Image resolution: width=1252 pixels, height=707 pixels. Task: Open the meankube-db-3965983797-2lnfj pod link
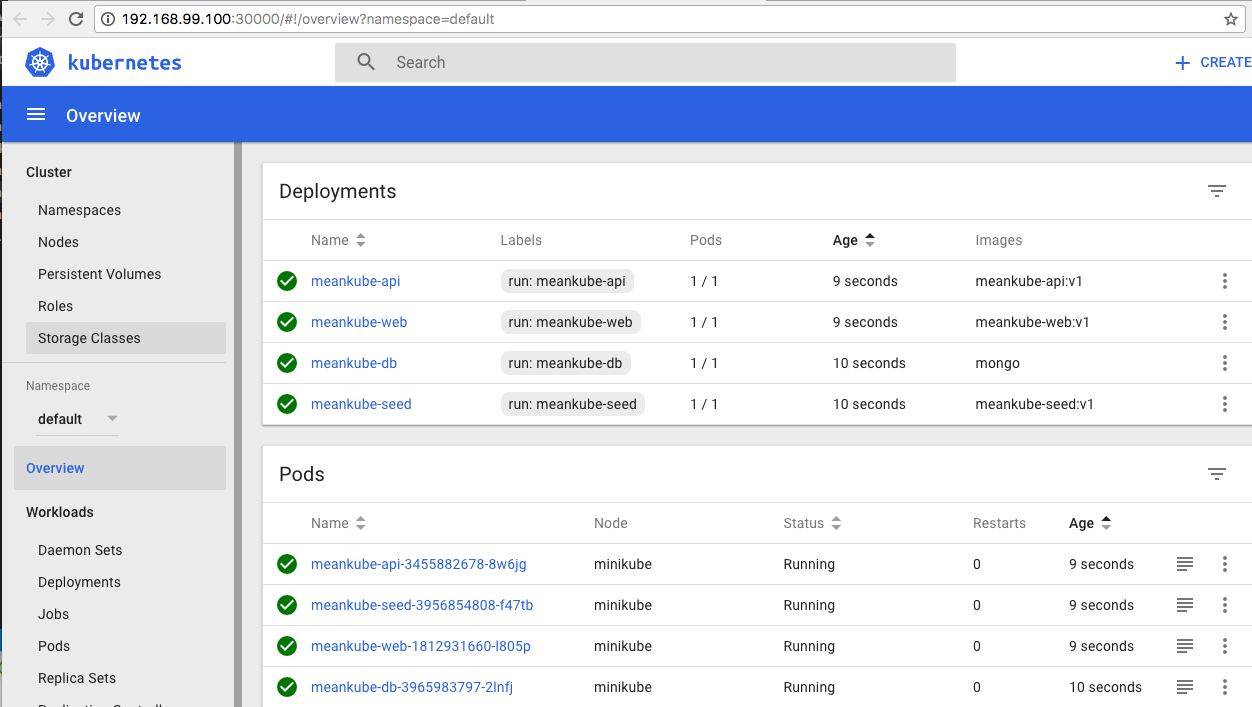pos(411,687)
